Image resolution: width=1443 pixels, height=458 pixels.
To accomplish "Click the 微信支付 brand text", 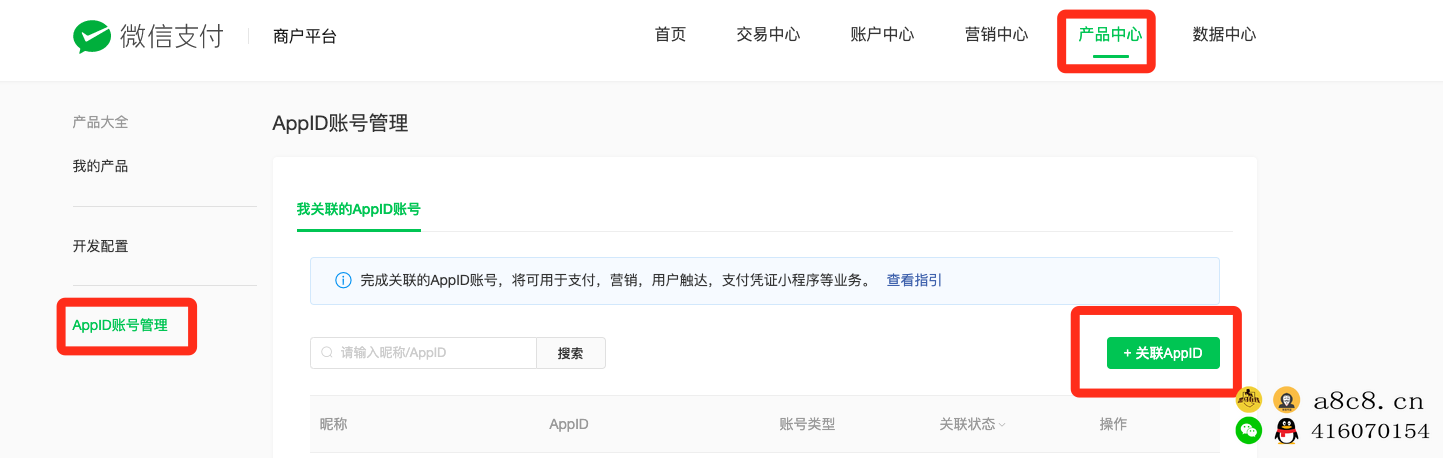I will (x=172, y=37).
